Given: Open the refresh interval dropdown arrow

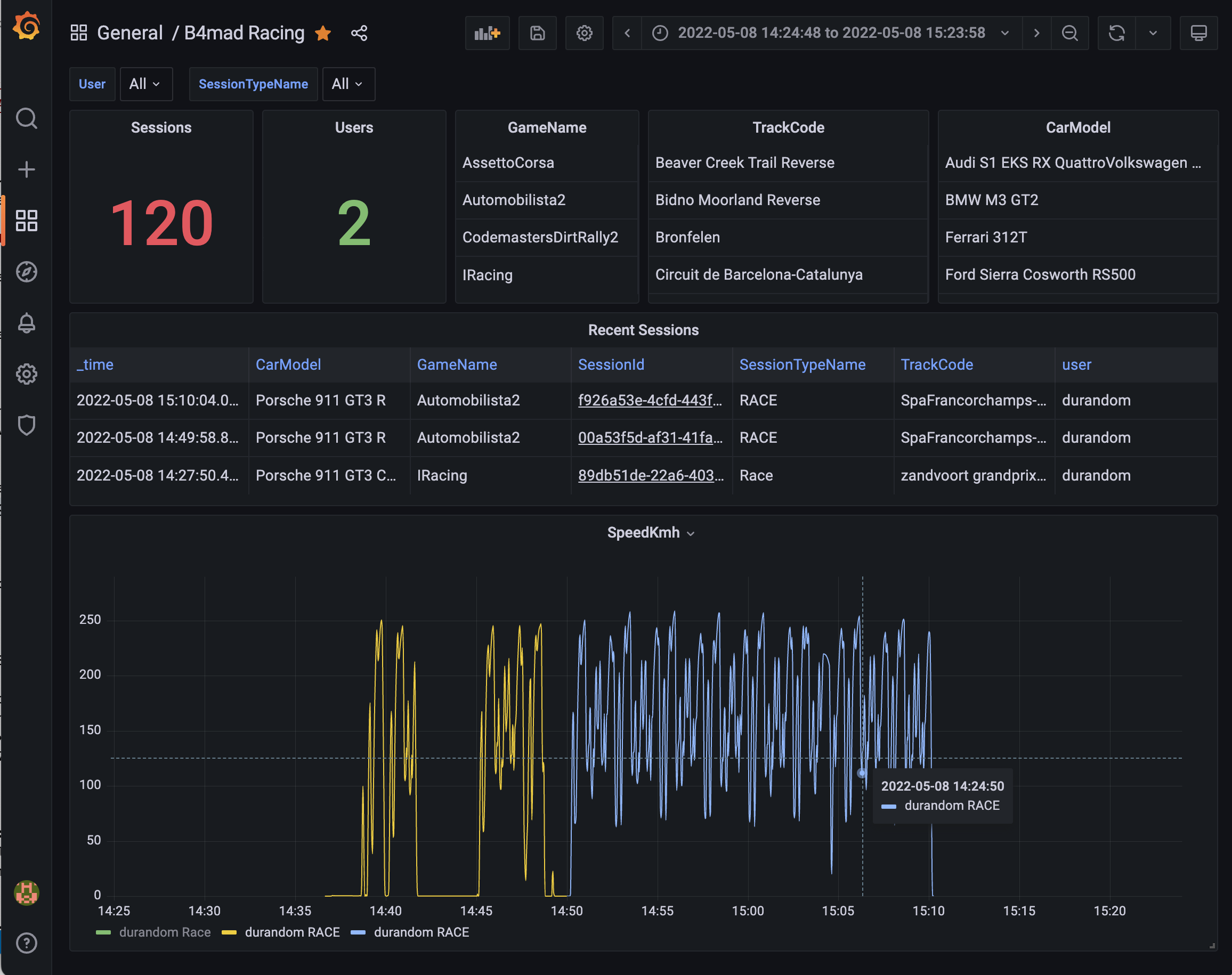Looking at the screenshot, I should (1153, 33).
